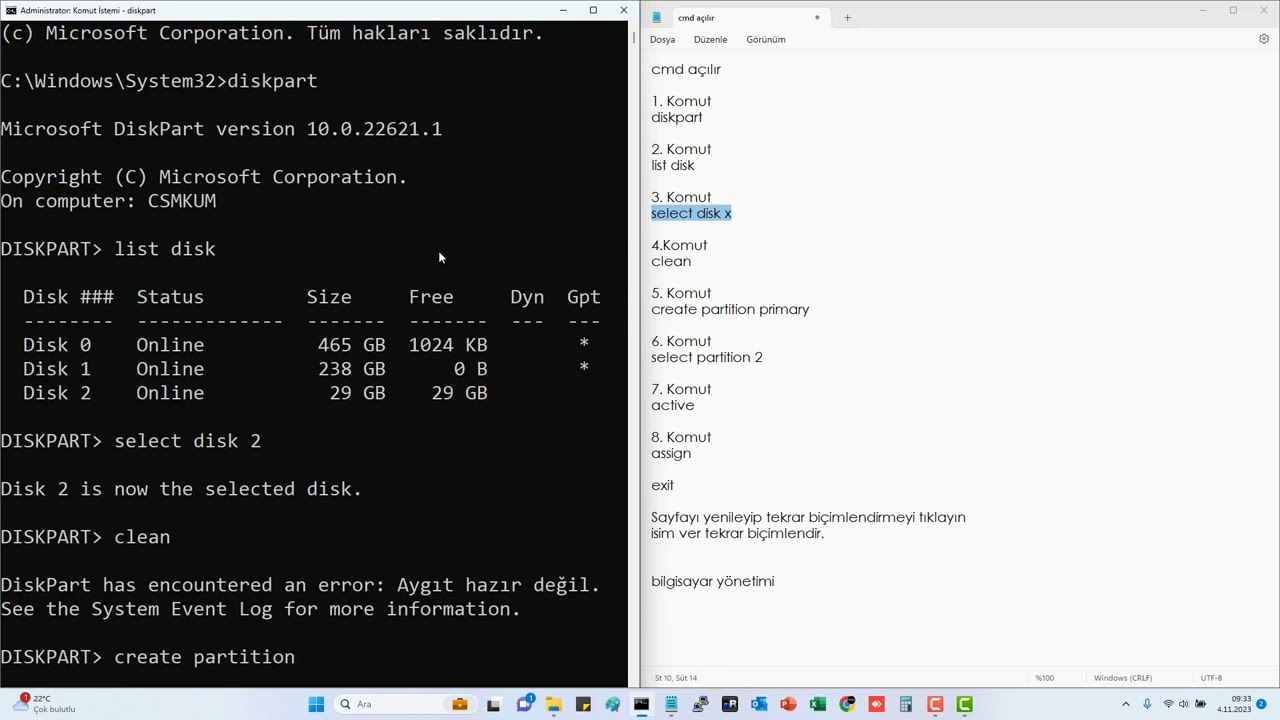Open the Sticky Notes taskbar icon
The width and height of the screenshot is (1280, 720).
[x=583, y=704]
